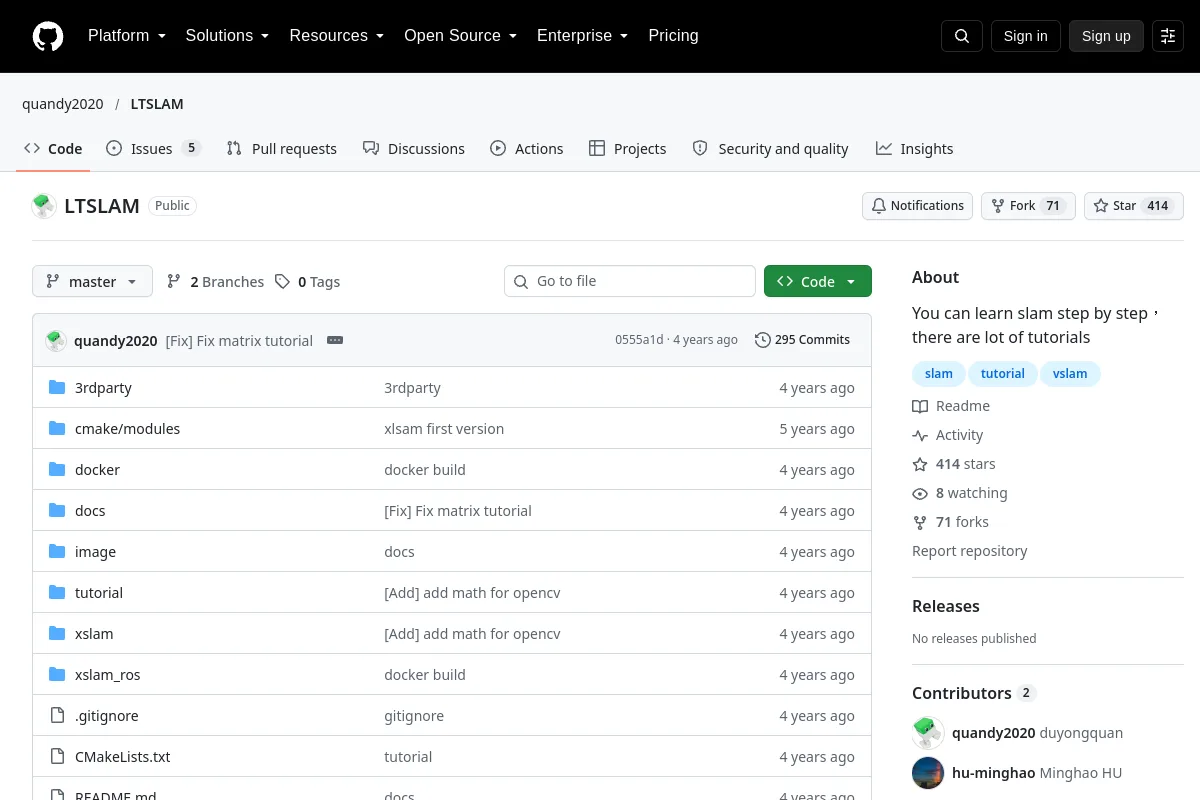Open the Readme book icon link
Screen dimensions: 1200x800
point(920,406)
